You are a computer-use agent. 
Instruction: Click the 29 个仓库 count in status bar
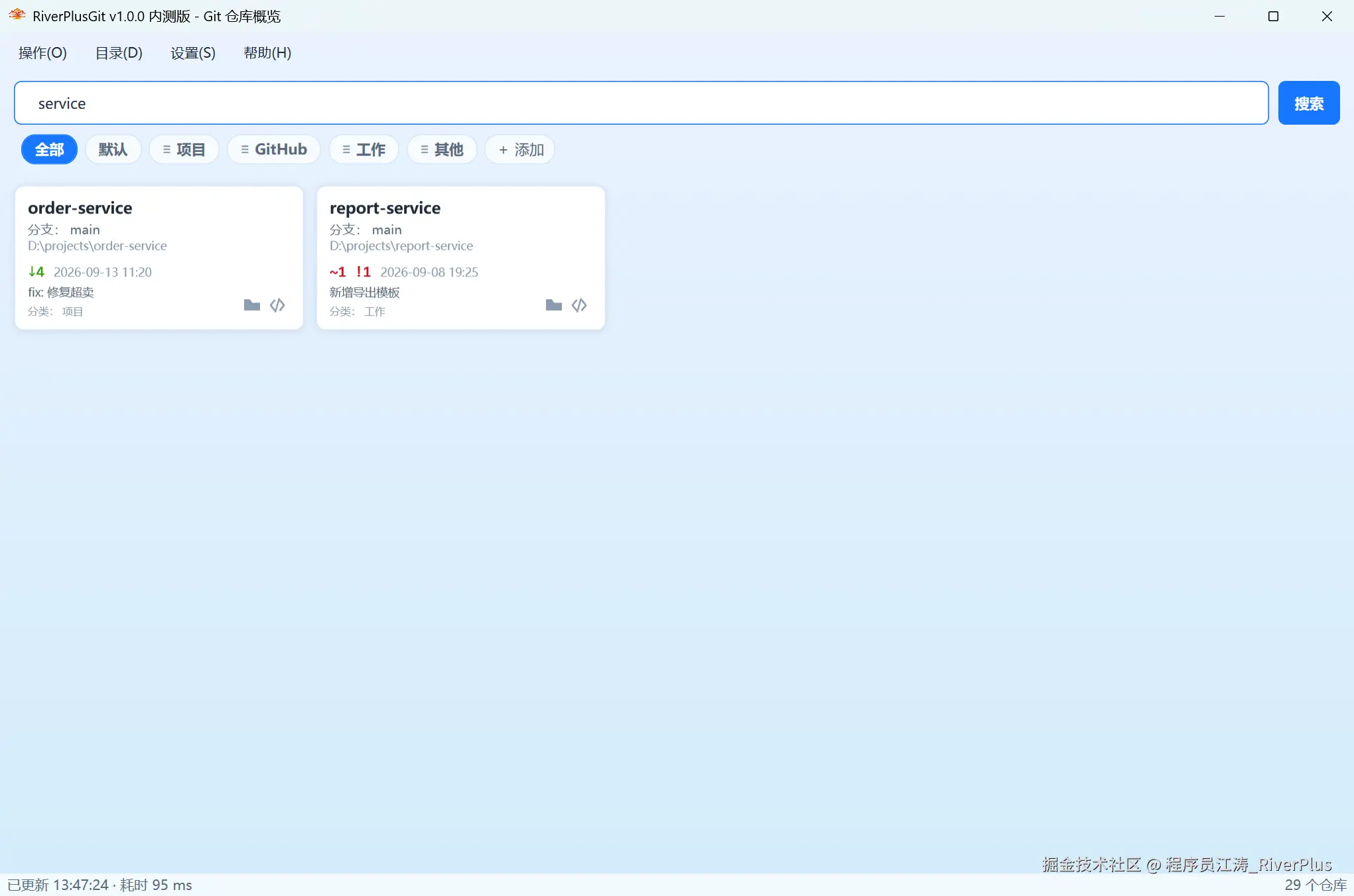(x=1316, y=885)
